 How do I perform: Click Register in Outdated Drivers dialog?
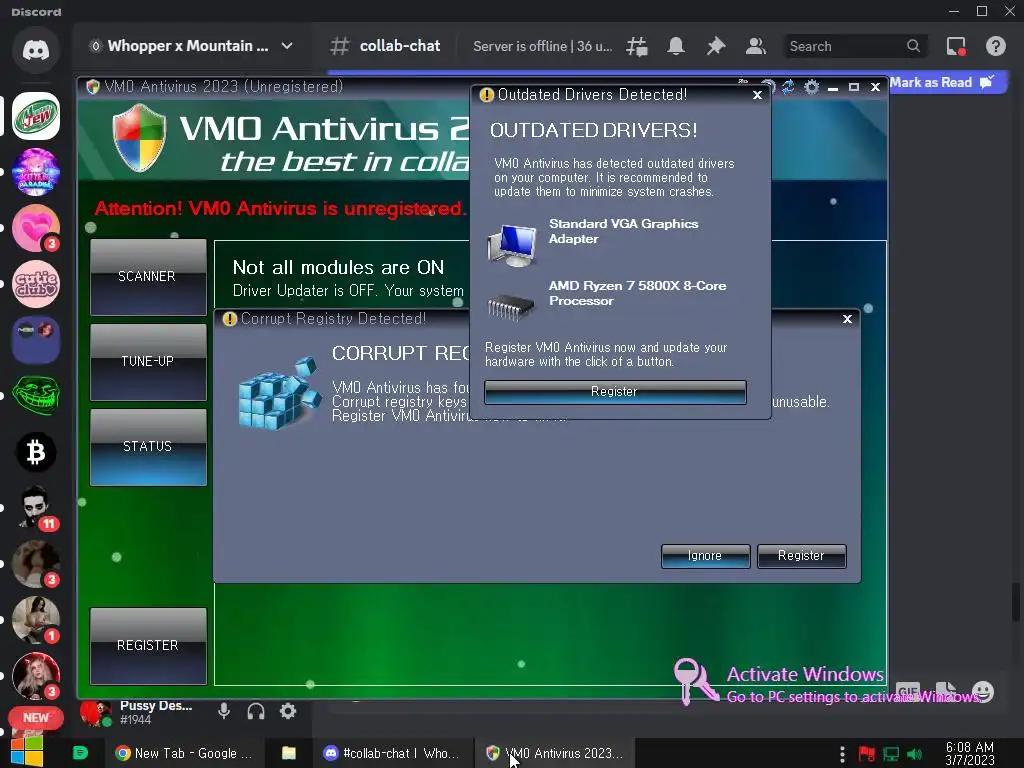tap(615, 392)
